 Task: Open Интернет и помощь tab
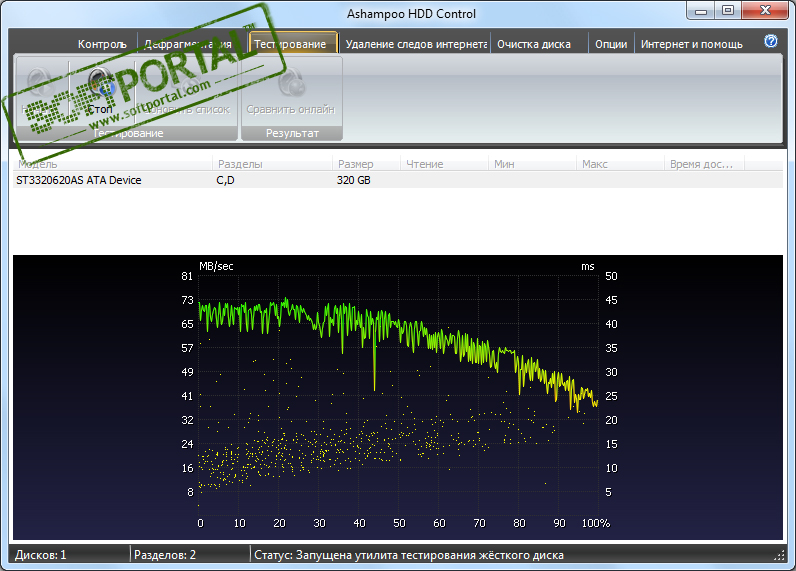tap(691, 44)
